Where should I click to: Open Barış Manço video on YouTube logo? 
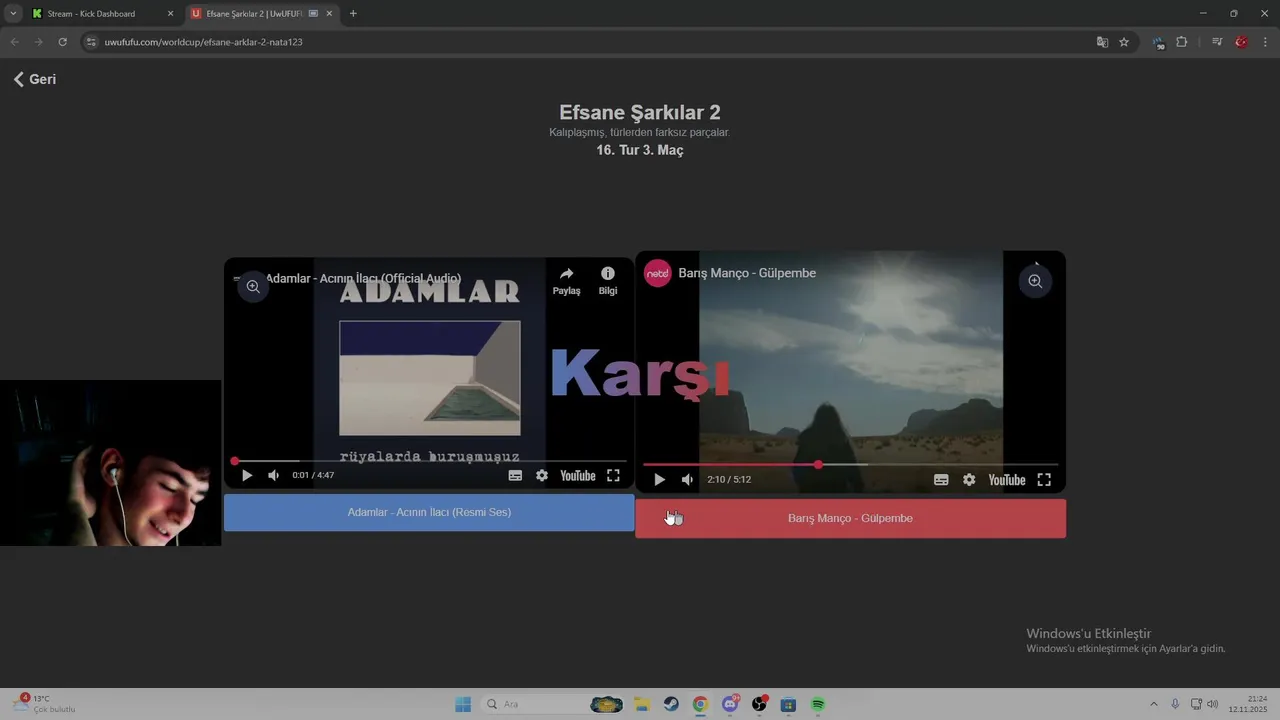click(1007, 480)
